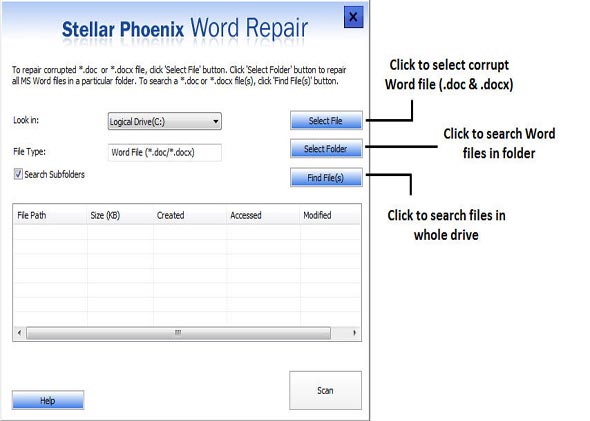This screenshot has height=421, width=590.
Task: Click the horizontal scrollbar right arrow
Action: [x=354, y=333]
